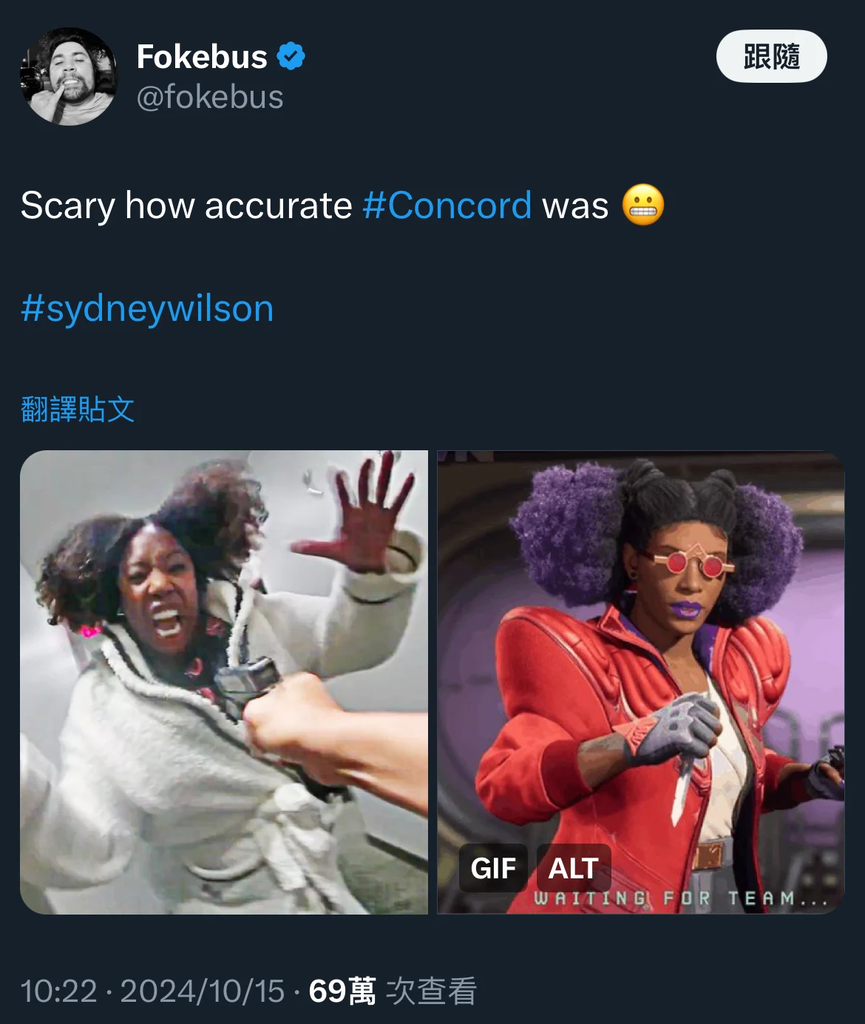Click the Fokebus display name
Screen dimensions: 865x1024
point(202,56)
